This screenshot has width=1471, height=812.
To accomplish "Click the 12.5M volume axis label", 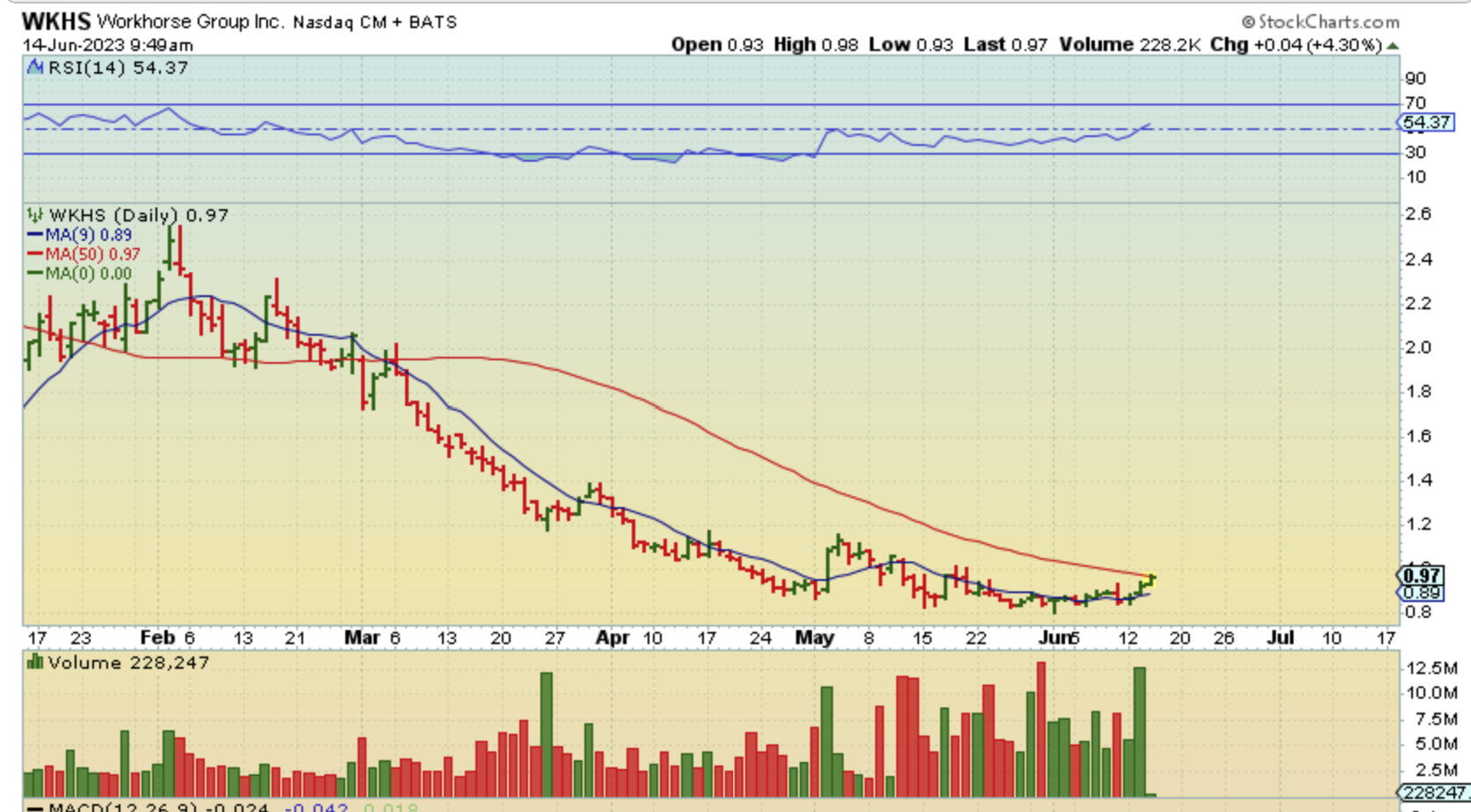I will tap(1432, 669).
